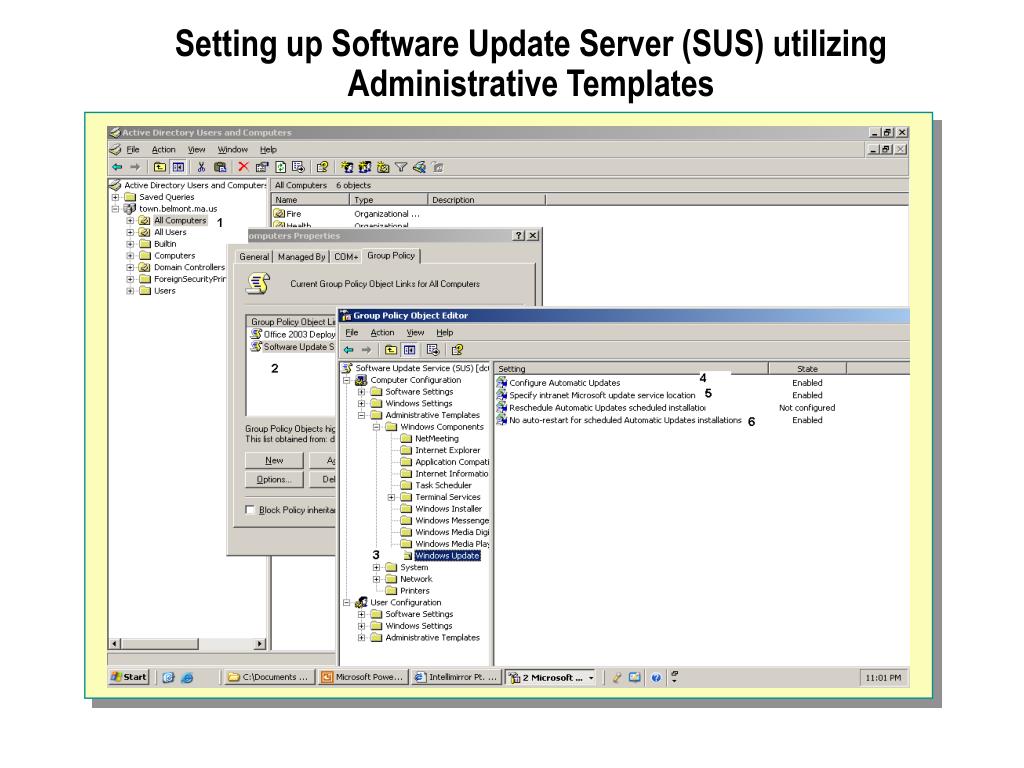Screen dimensions: 1024x768
Task: Click the Configure Automatic Updates policy icon
Action: click(502, 383)
